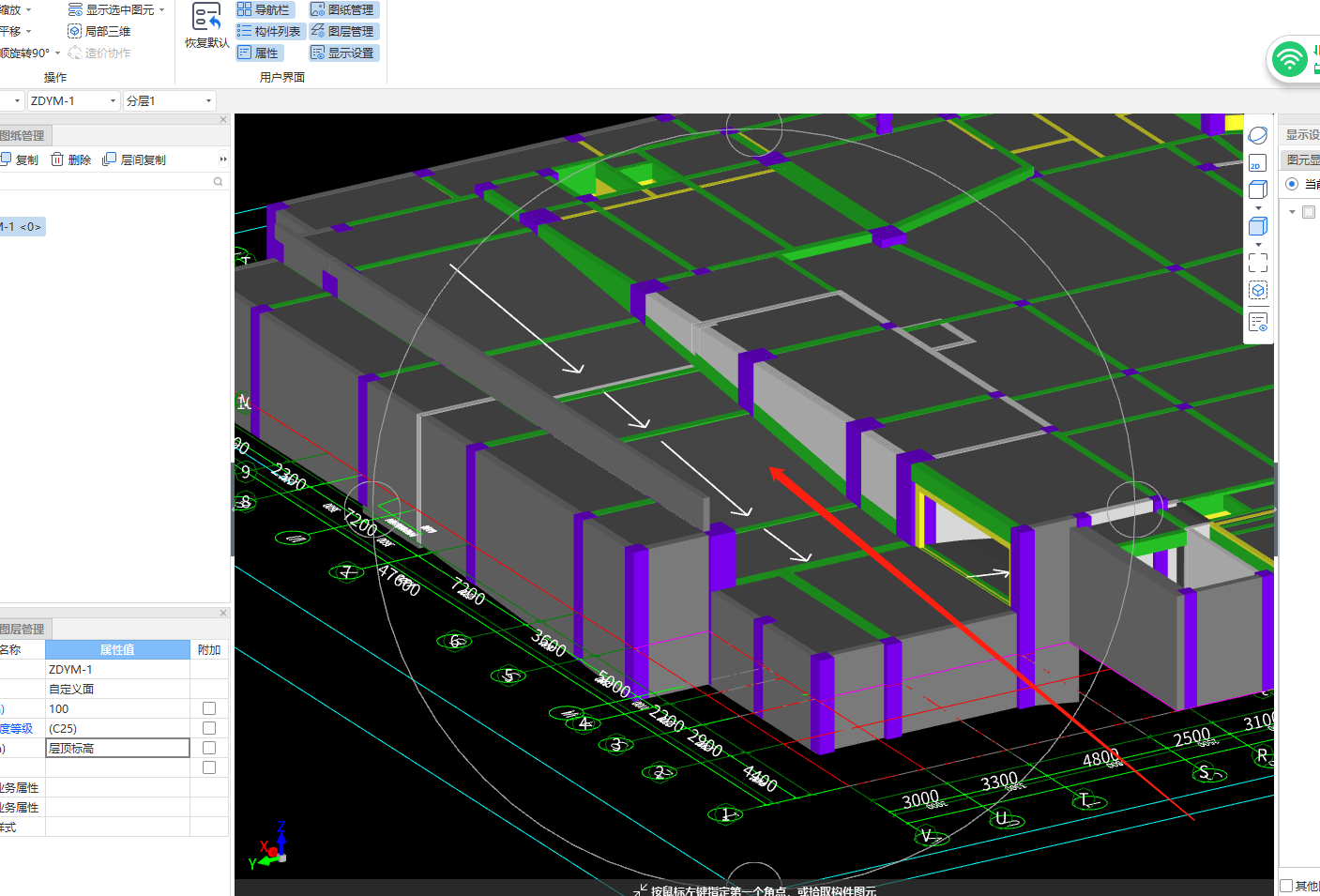This screenshot has height=896, width=1320.
Task: Select the 图元显示 tab on right panel
Action: [x=1303, y=159]
